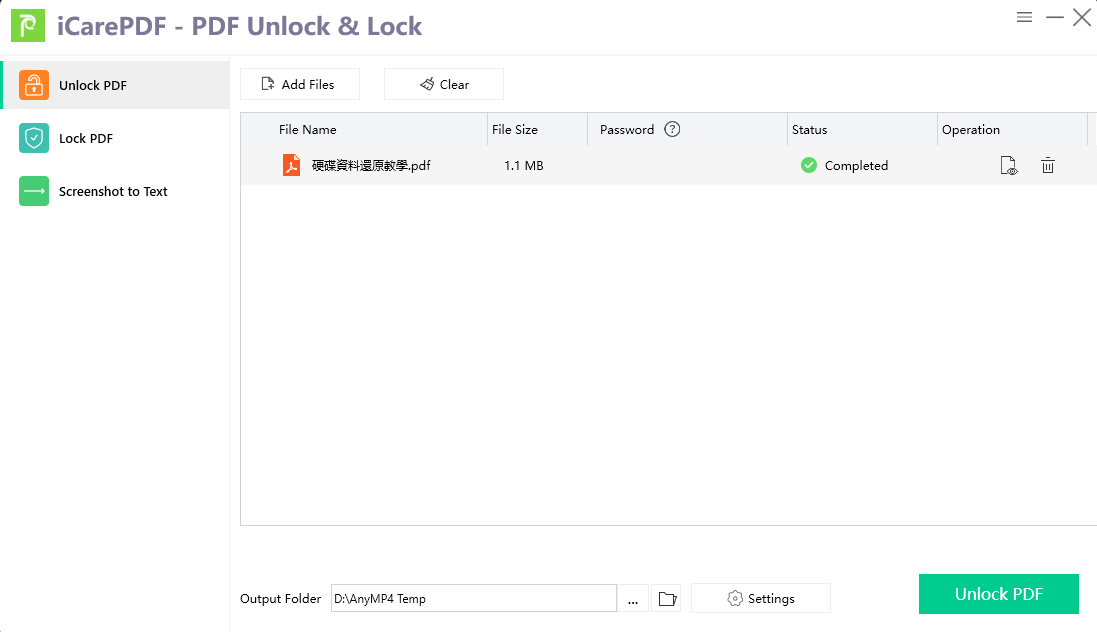Image resolution: width=1097 pixels, height=632 pixels.
Task: Select the Unlock PDF orange padlock icon
Action: 34,85
